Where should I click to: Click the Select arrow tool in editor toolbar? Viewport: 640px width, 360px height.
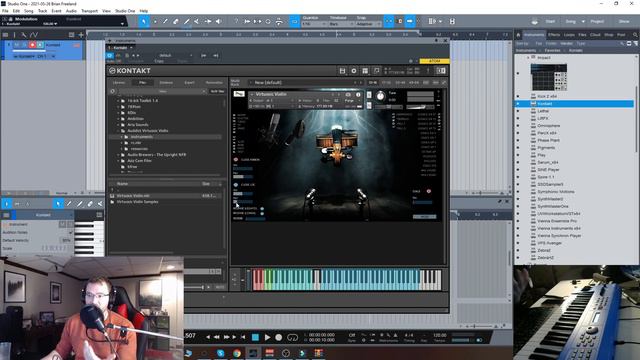coord(58,203)
